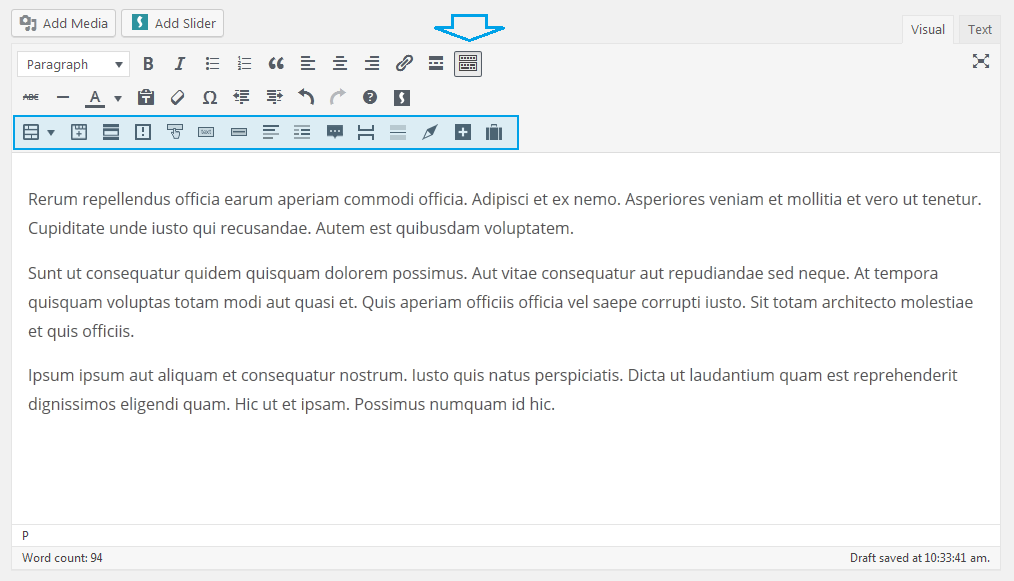Open the text color picker arrow
The width and height of the screenshot is (1014, 581).
coord(118,98)
